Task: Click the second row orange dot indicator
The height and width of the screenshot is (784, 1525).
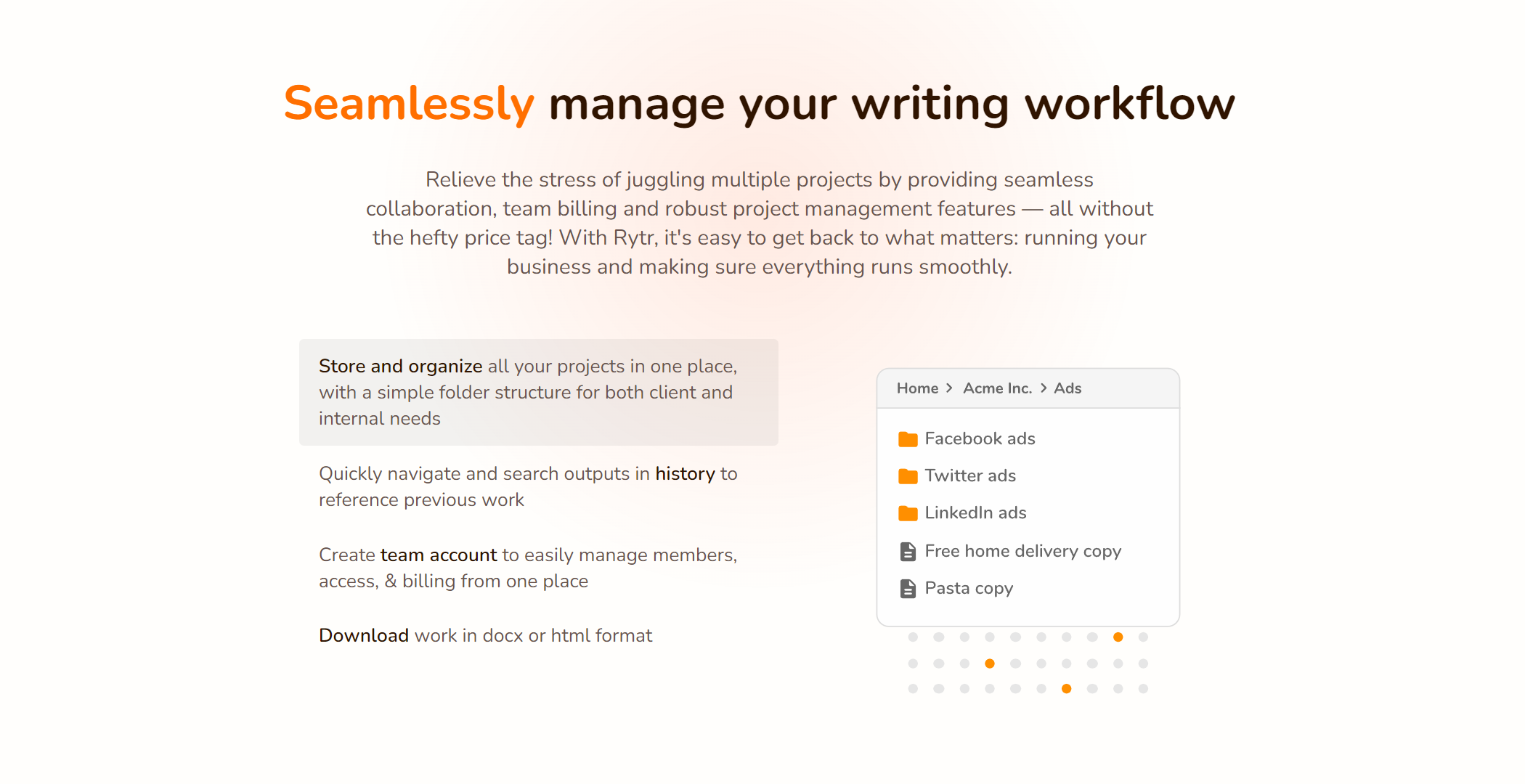Action: pyautogui.click(x=987, y=661)
